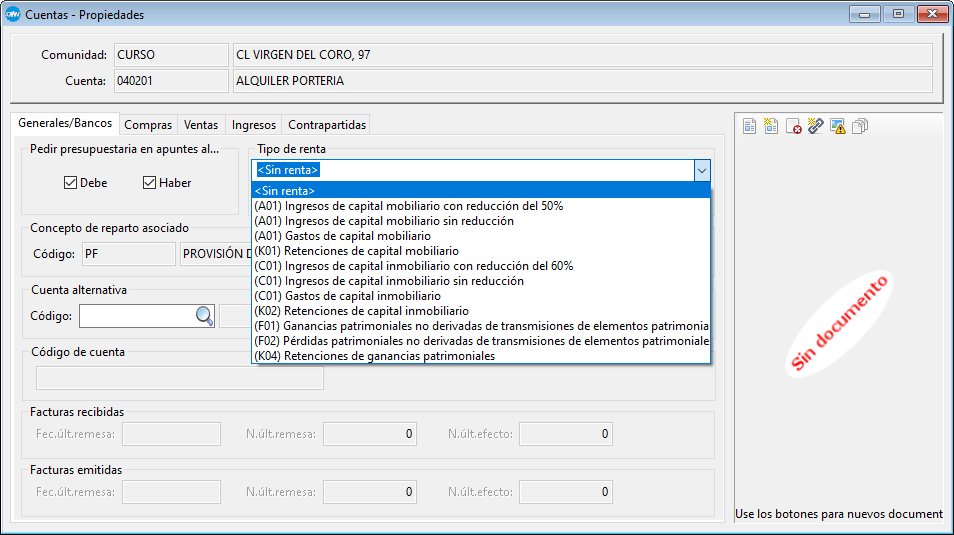Toggle the Debe checkbox
The width and height of the screenshot is (954, 535).
pos(70,183)
